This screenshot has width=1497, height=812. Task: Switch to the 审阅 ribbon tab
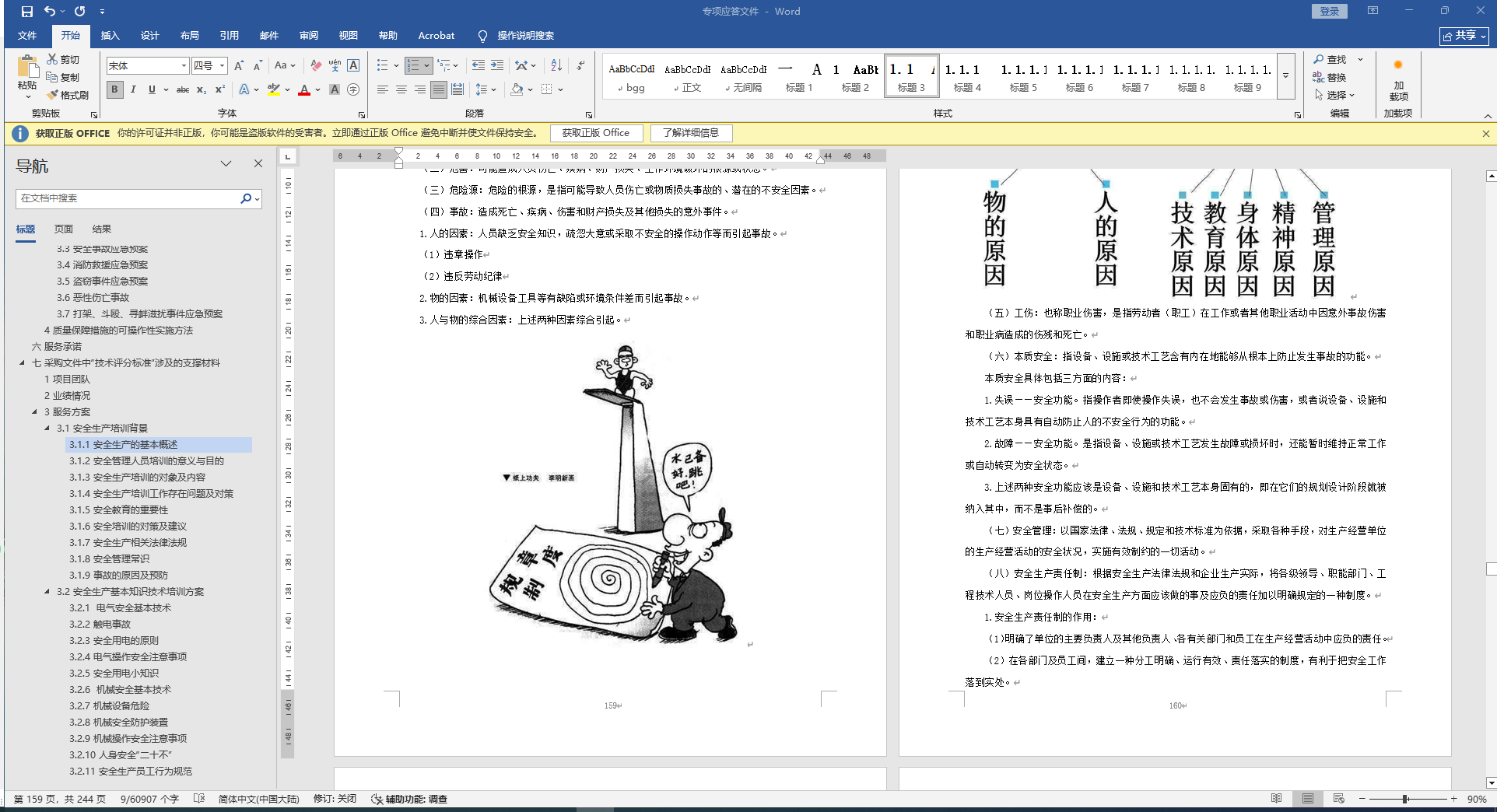(309, 36)
